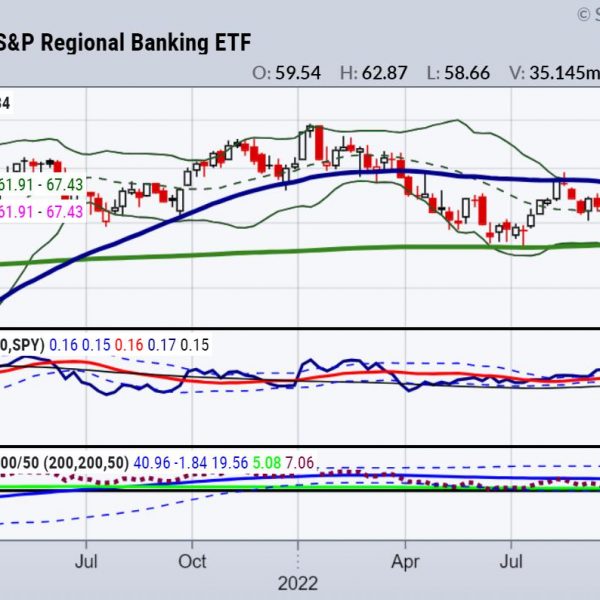Select the high price value 62.87

coord(385,73)
